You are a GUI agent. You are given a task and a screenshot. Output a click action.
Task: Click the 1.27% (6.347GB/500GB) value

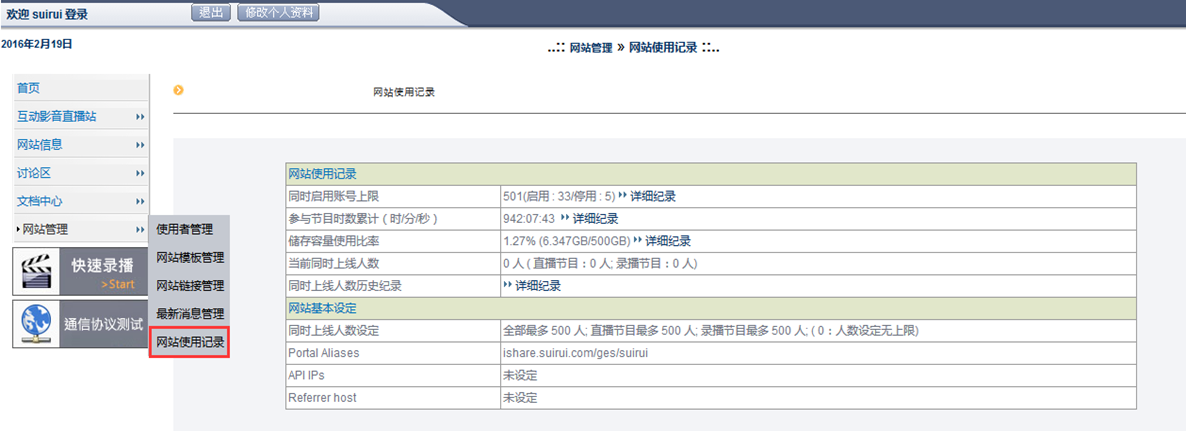566,241
